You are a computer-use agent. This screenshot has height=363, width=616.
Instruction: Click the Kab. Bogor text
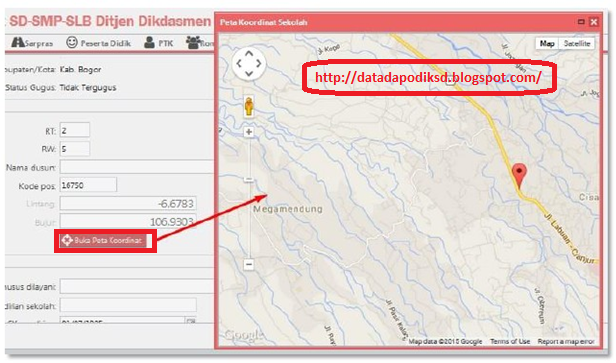coord(81,70)
